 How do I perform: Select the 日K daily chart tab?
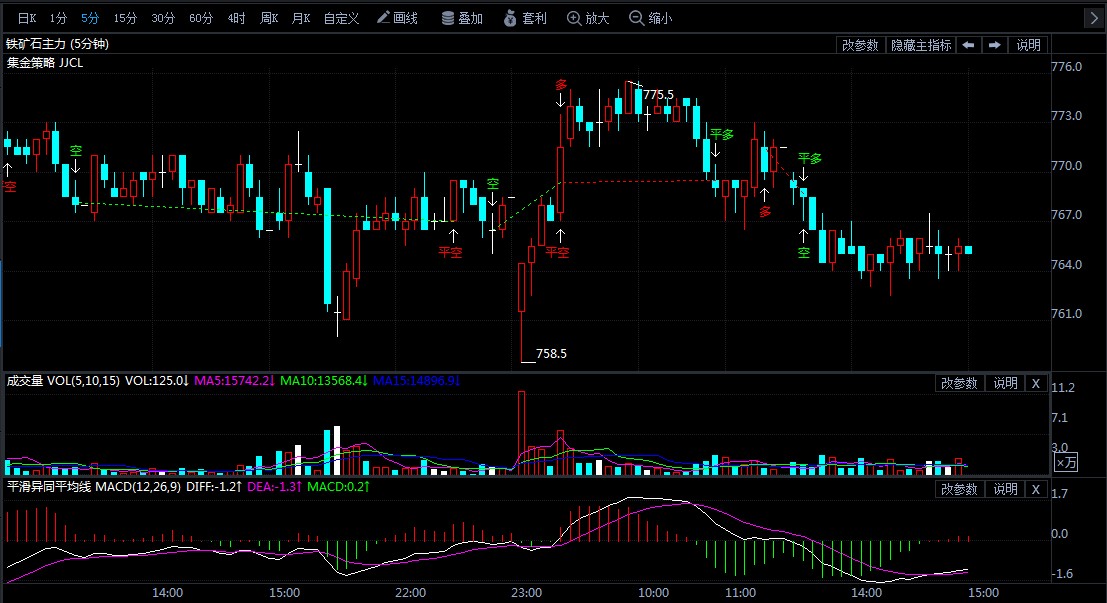point(26,18)
